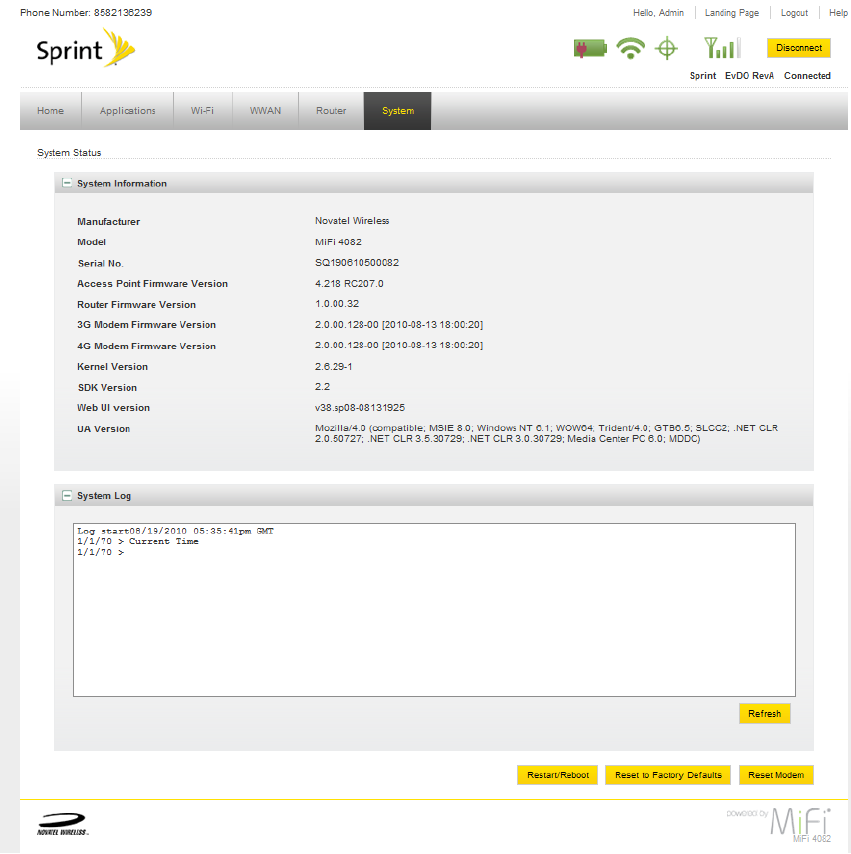The width and height of the screenshot is (851, 854).
Task: Collapse the System Log section
Action: 66,496
